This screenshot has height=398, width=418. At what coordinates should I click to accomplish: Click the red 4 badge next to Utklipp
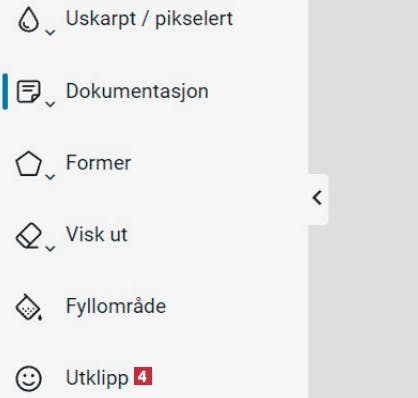click(143, 376)
